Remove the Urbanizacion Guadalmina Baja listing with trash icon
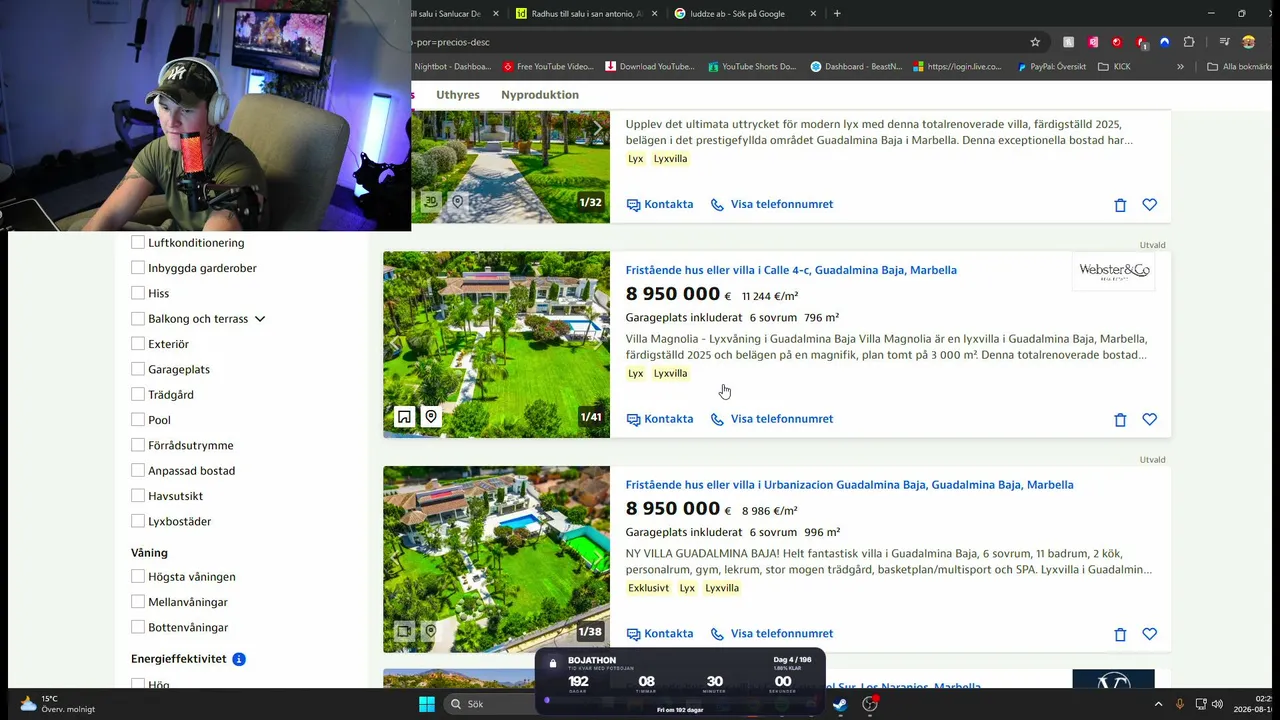 [x=1120, y=634]
